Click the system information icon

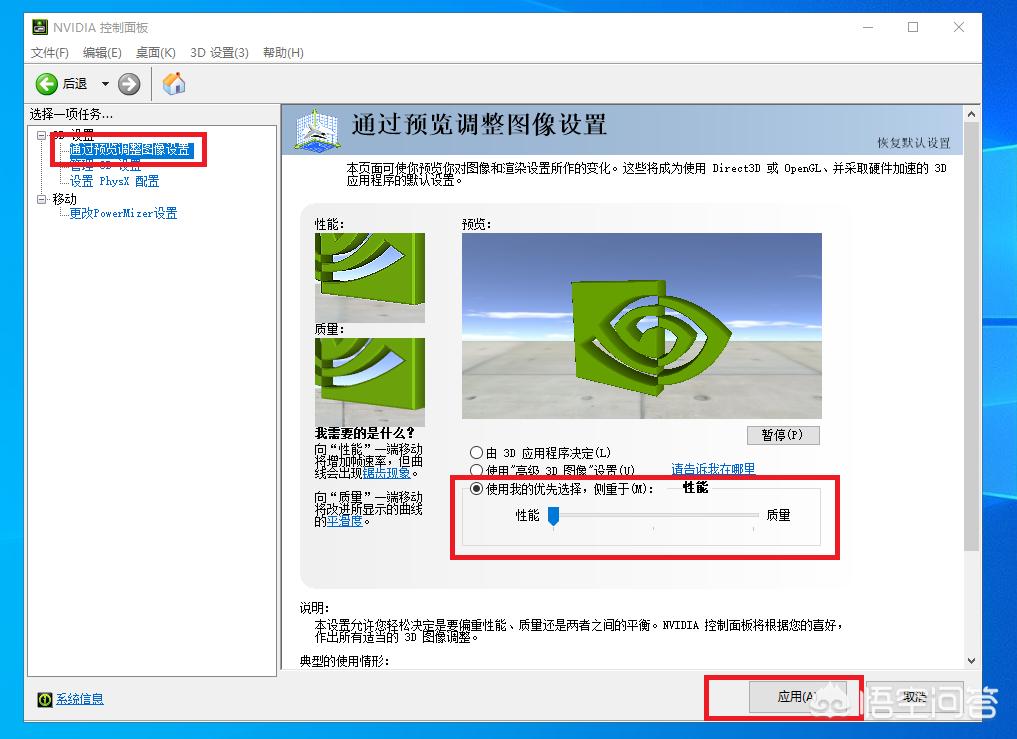pos(45,699)
